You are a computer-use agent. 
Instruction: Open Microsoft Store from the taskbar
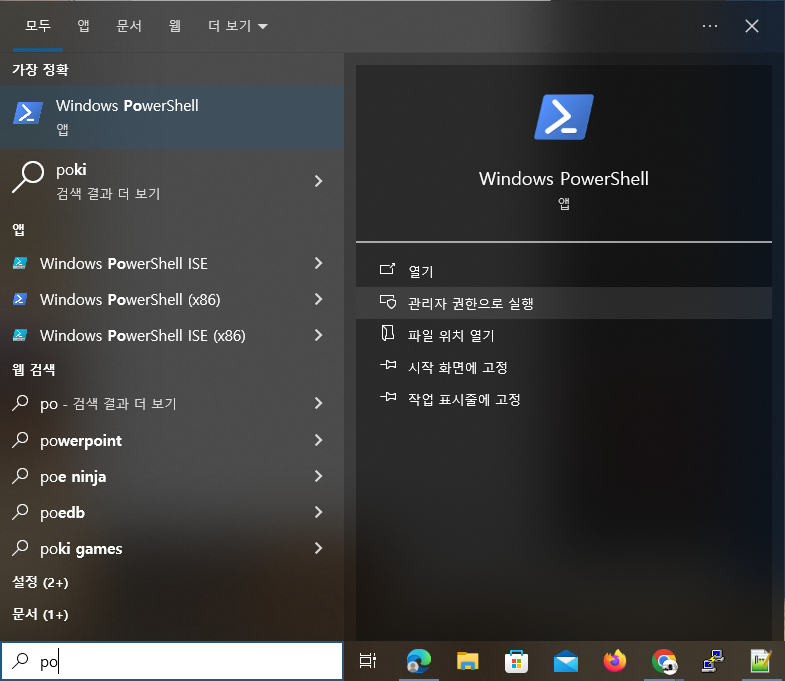[516, 661]
